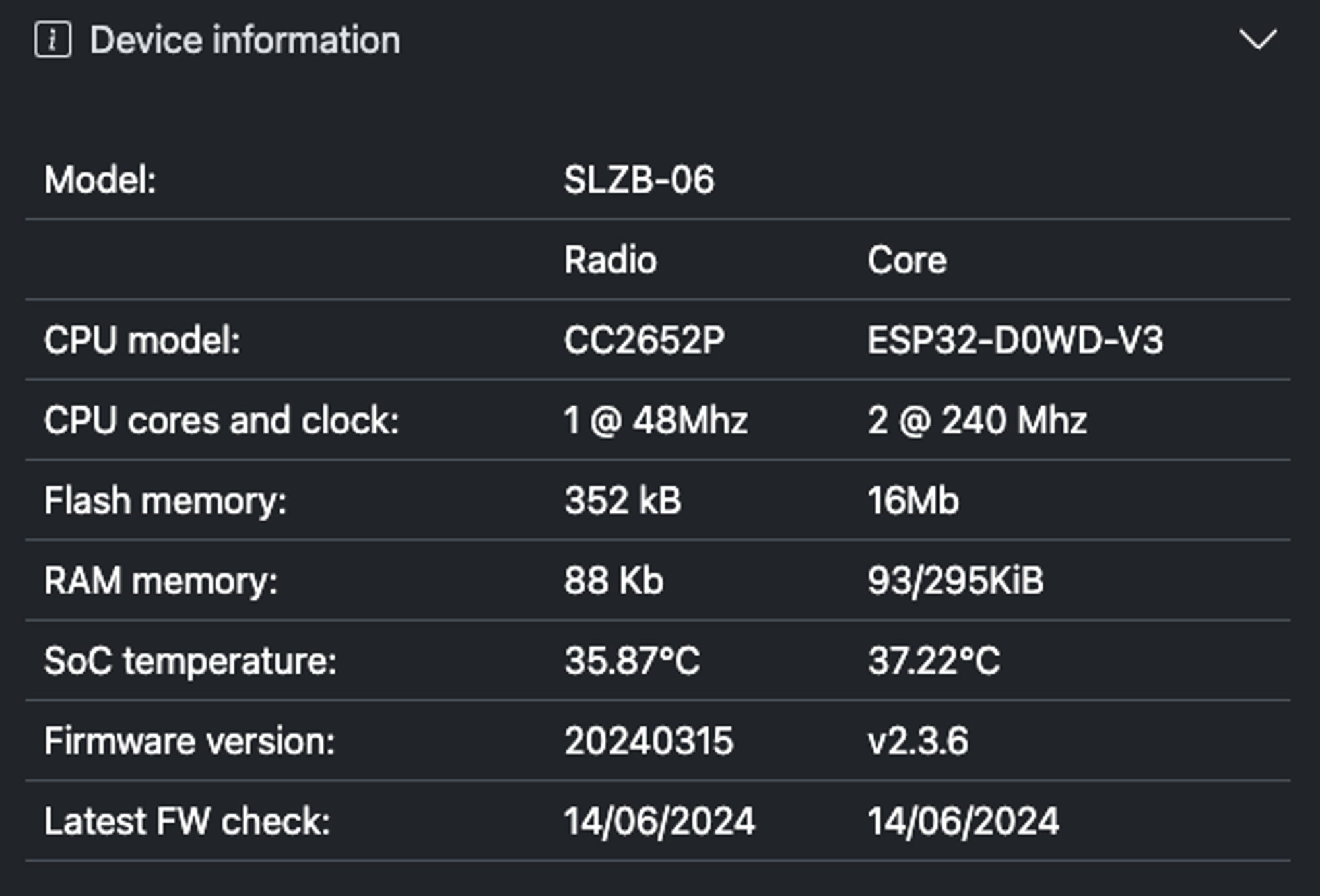Image resolution: width=1320 pixels, height=896 pixels.
Task: Select the 16Mb core flash value
Action: 913,501
